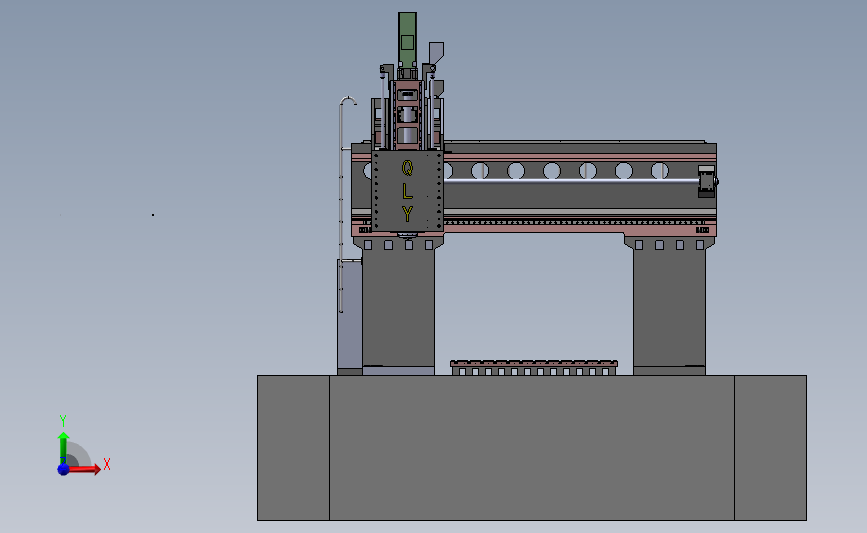
Task: Click the blue Z axis ball of triad
Action: pyautogui.click(x=64, y=469)
